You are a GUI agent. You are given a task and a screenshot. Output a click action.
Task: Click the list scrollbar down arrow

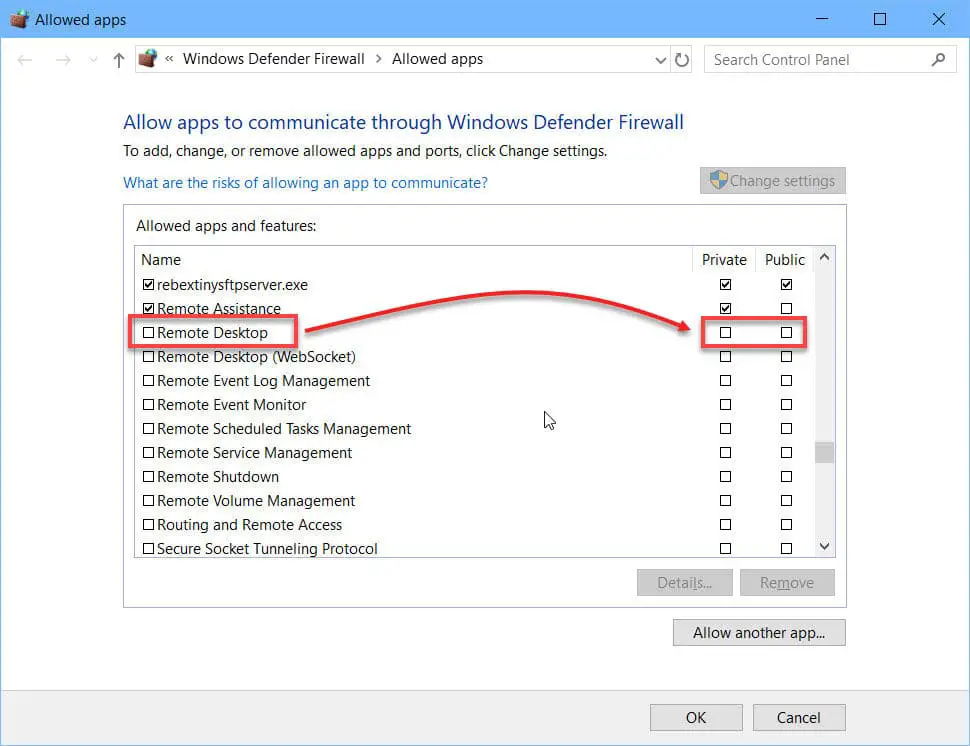tap(824, 546)
